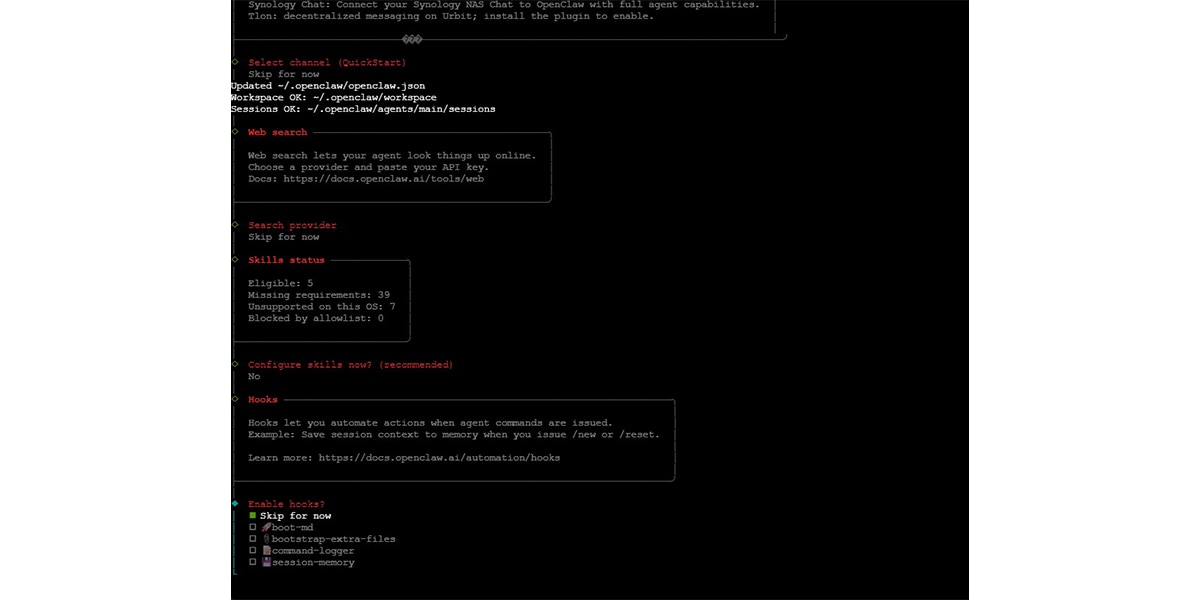Click the Hooks section header
1200x600 pixels.
point(262,399)
